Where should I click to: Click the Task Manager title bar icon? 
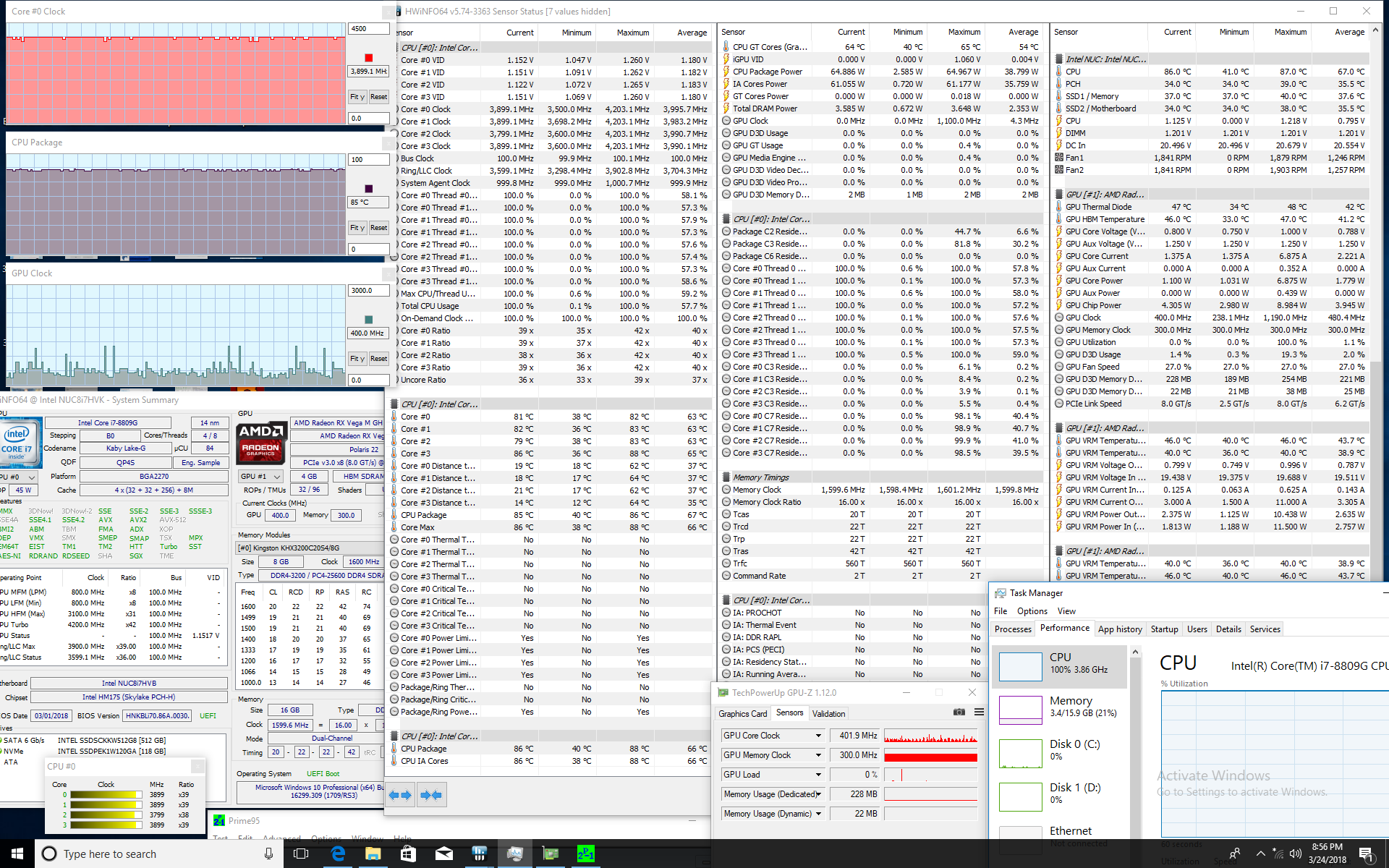1001,593
